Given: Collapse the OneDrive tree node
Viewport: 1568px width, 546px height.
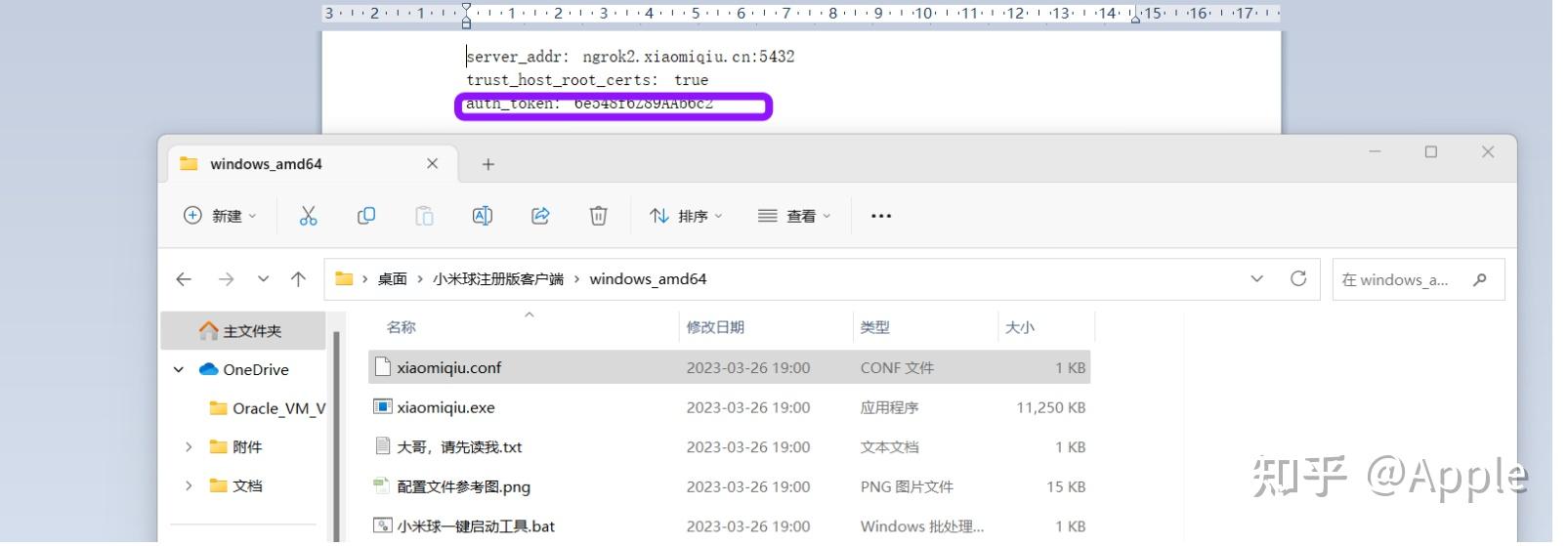Looking at the screenshot, I should pyautogui.click(x=179, y=369).
